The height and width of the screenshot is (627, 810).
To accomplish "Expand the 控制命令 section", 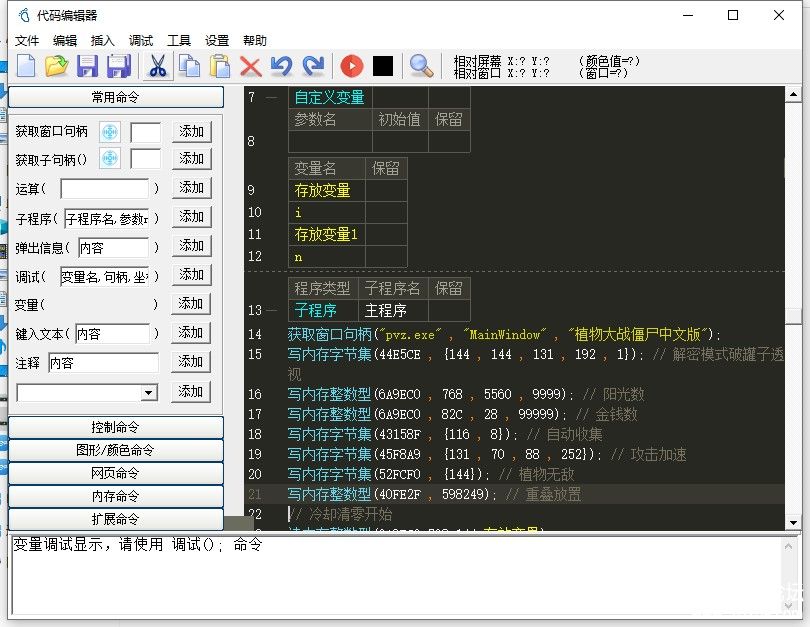I will point(116,427).
